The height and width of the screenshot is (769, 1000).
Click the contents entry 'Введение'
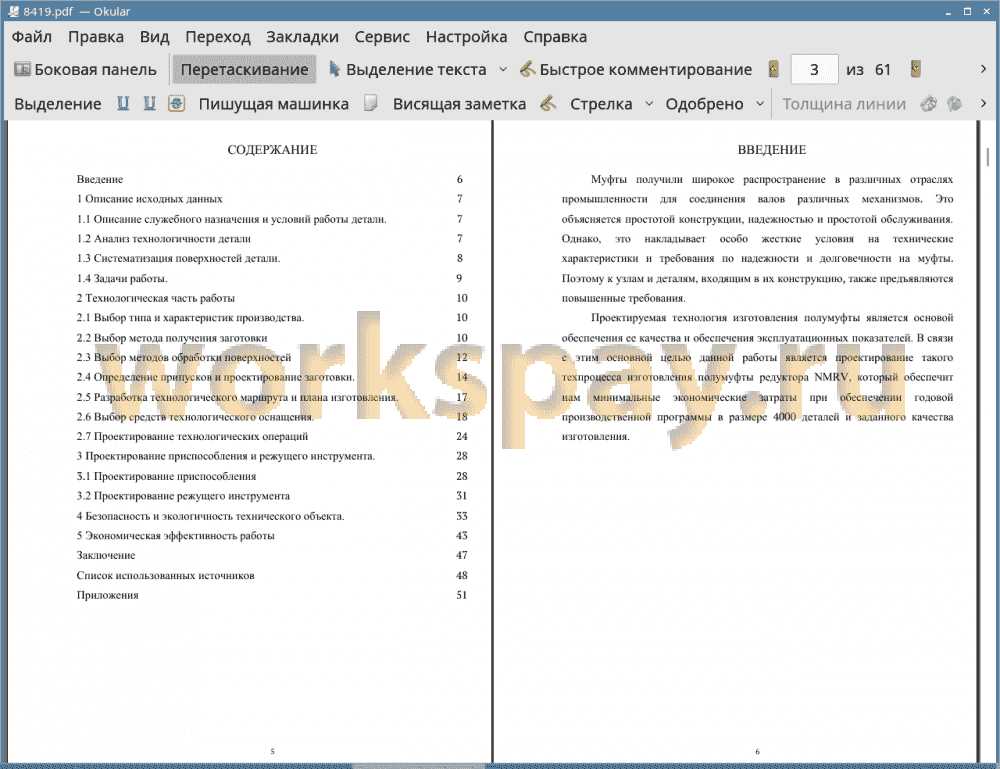tap(99, 180)
